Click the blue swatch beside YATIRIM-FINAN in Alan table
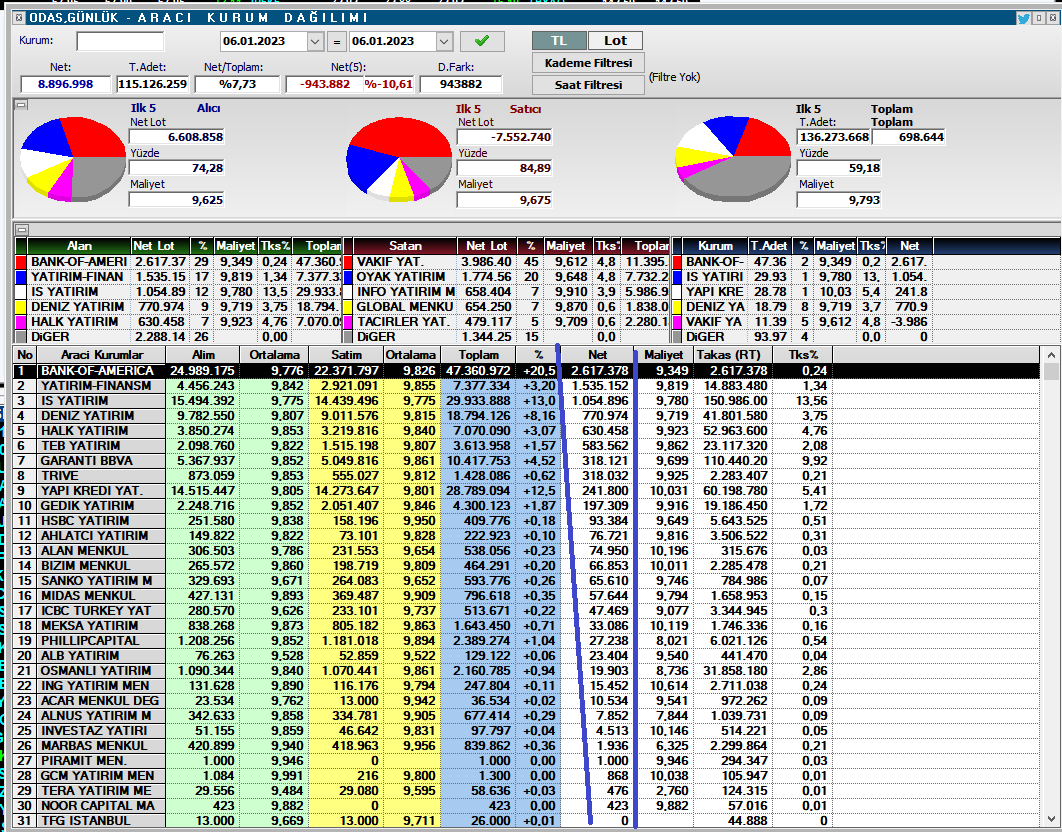 [x=21, y=277]
